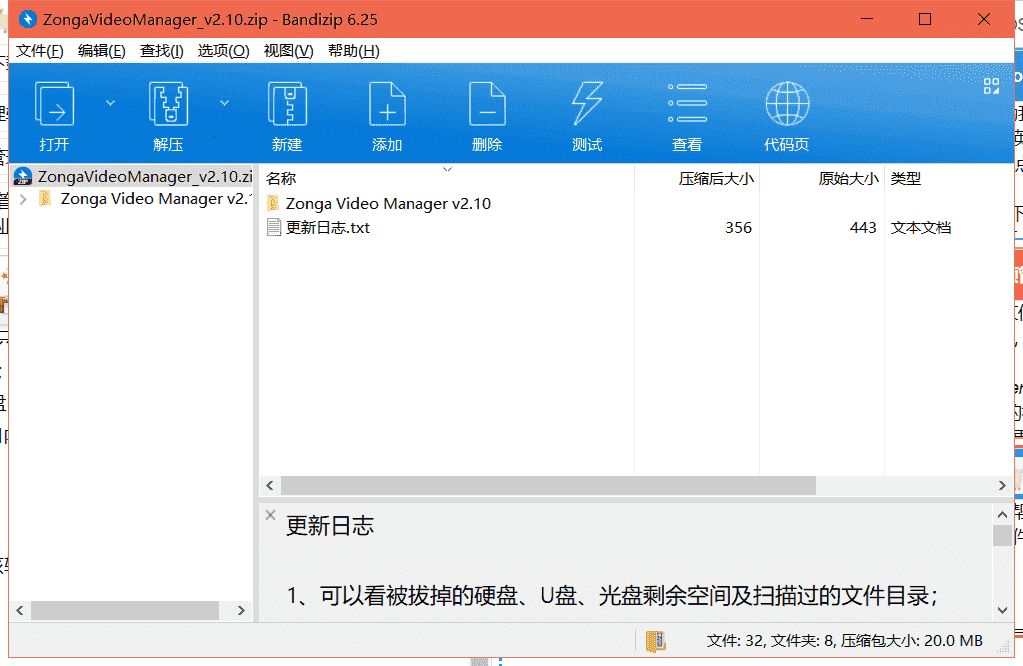Expand the Zonga Video Manager tree folder
This screenshot has width=1023, height=666.
(23, 199)
